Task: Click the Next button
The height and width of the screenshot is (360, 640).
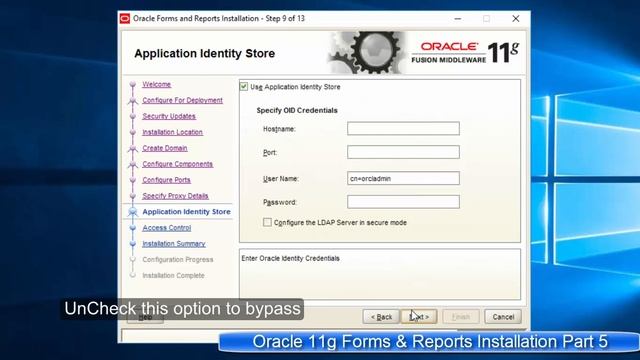Action: coord(419,317)
